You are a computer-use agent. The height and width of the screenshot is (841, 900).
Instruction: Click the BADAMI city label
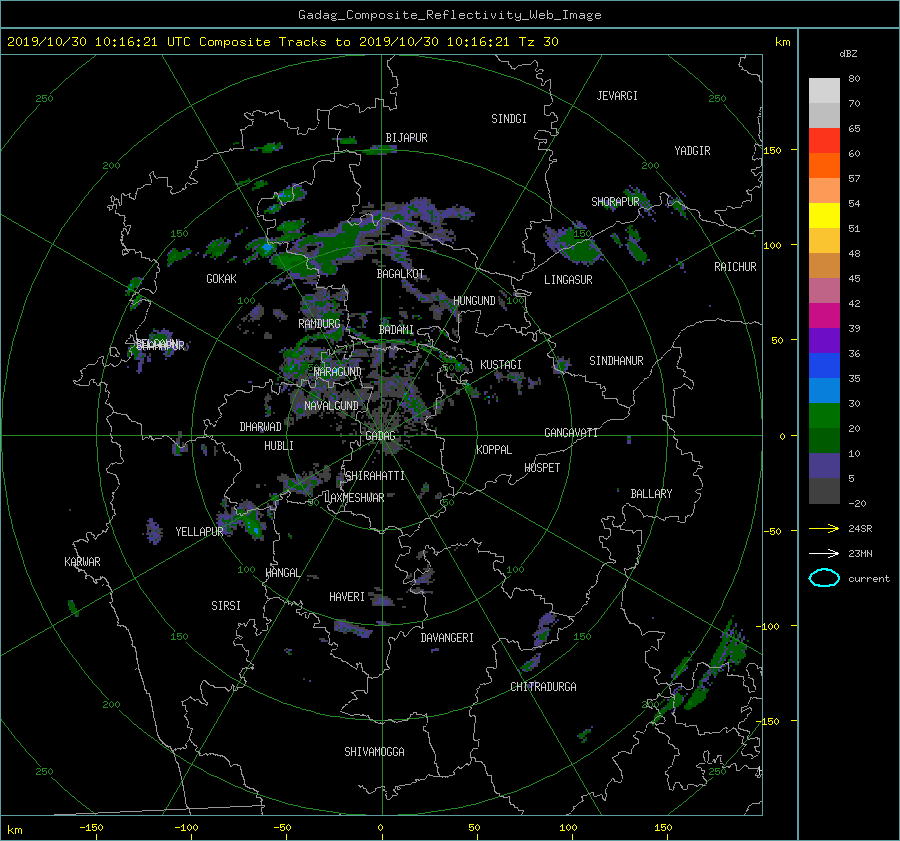396,330
